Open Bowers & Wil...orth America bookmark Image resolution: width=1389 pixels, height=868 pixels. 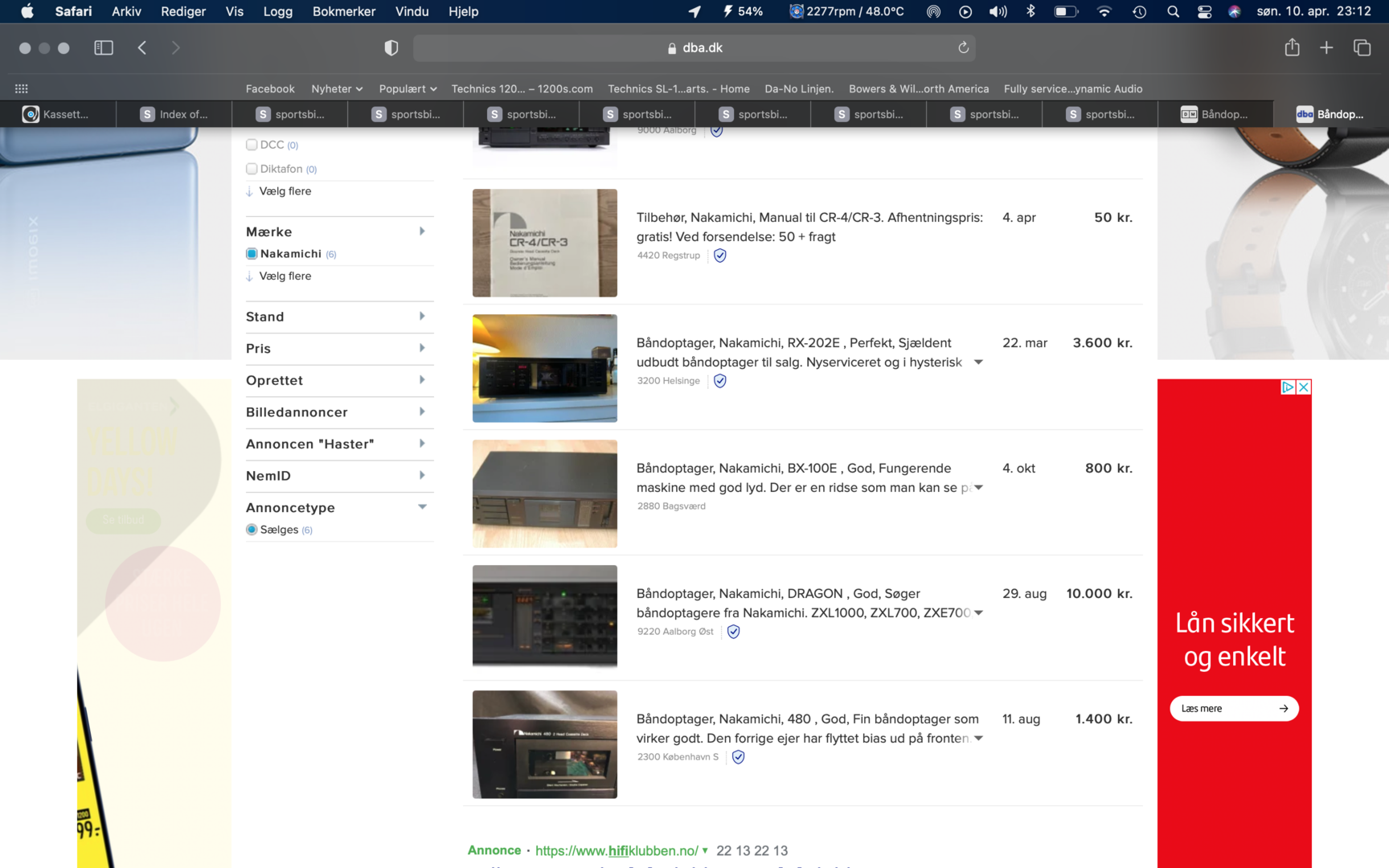[x=919, y=88]
